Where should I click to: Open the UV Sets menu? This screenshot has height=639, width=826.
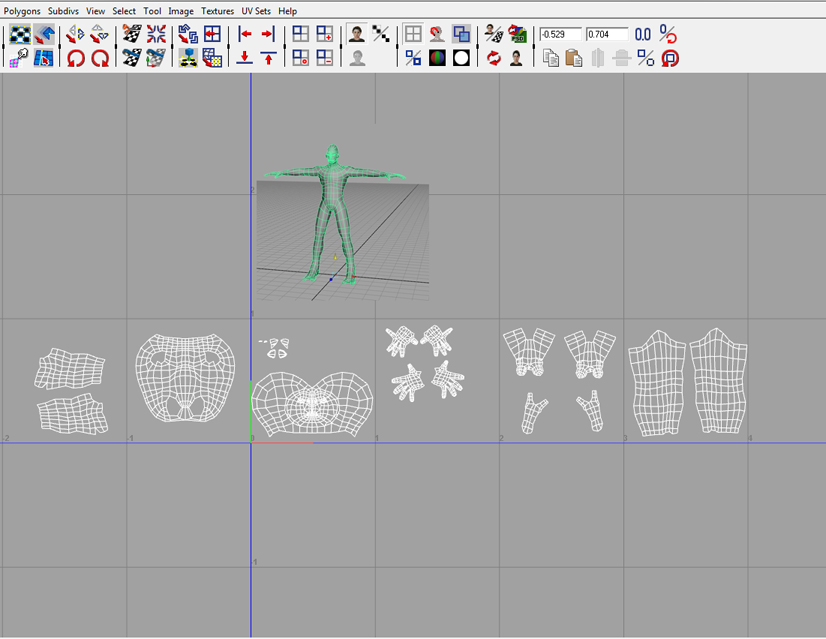click(x=253, y=10)
